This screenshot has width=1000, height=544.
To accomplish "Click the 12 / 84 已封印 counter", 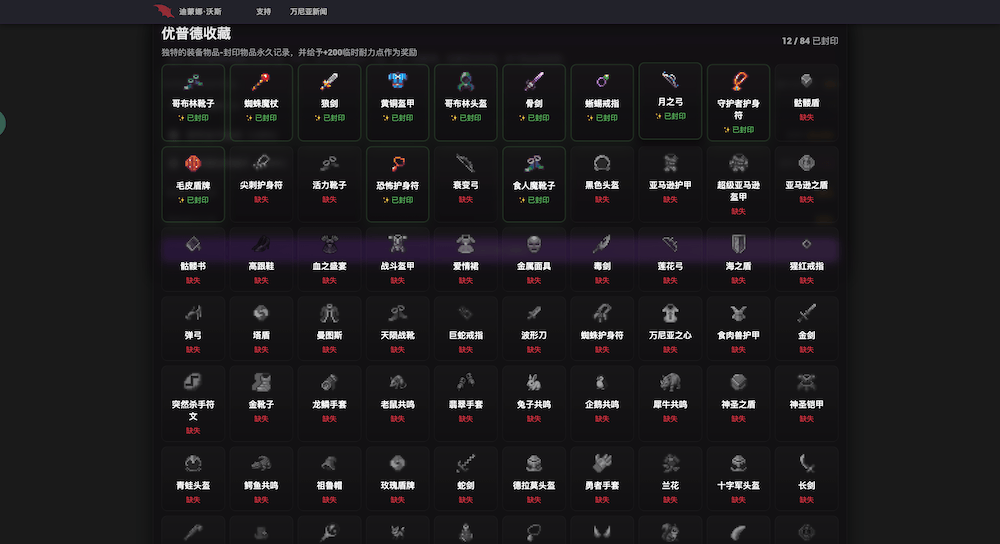I will (x=810, y=41).
